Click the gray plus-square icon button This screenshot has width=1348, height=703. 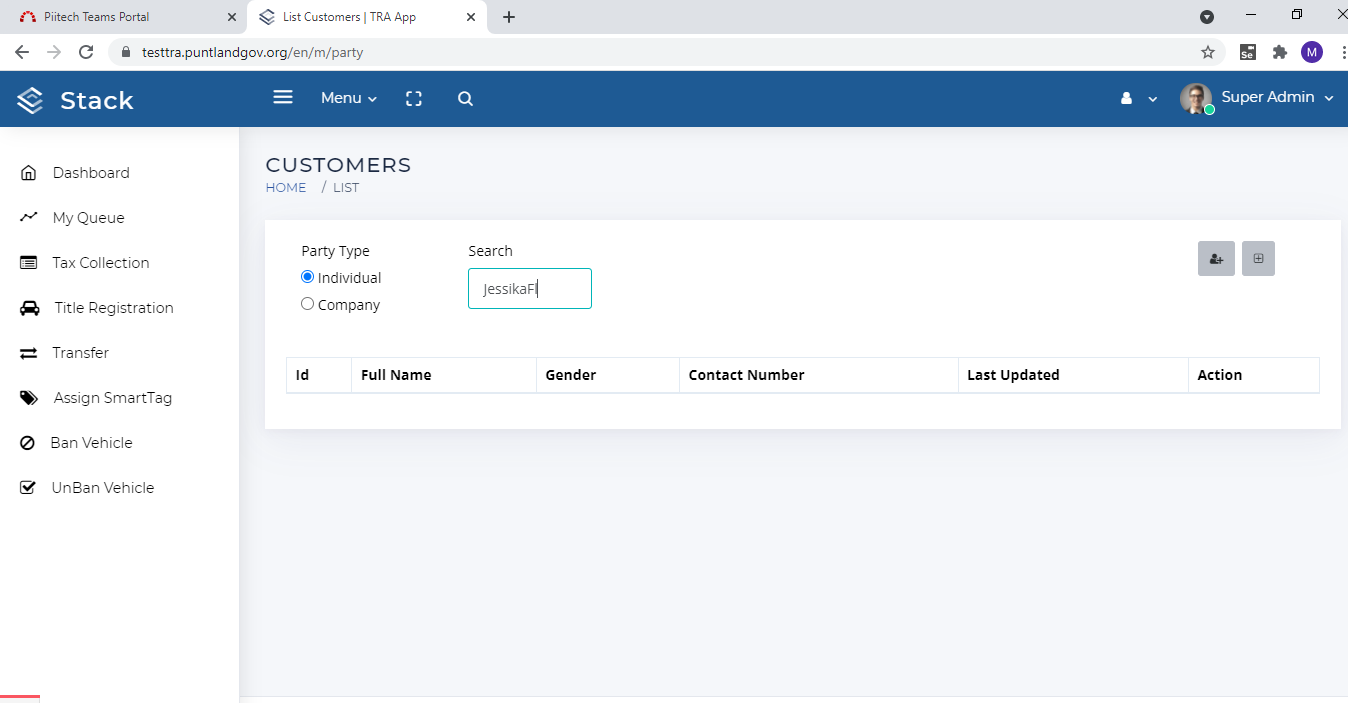1258,259
